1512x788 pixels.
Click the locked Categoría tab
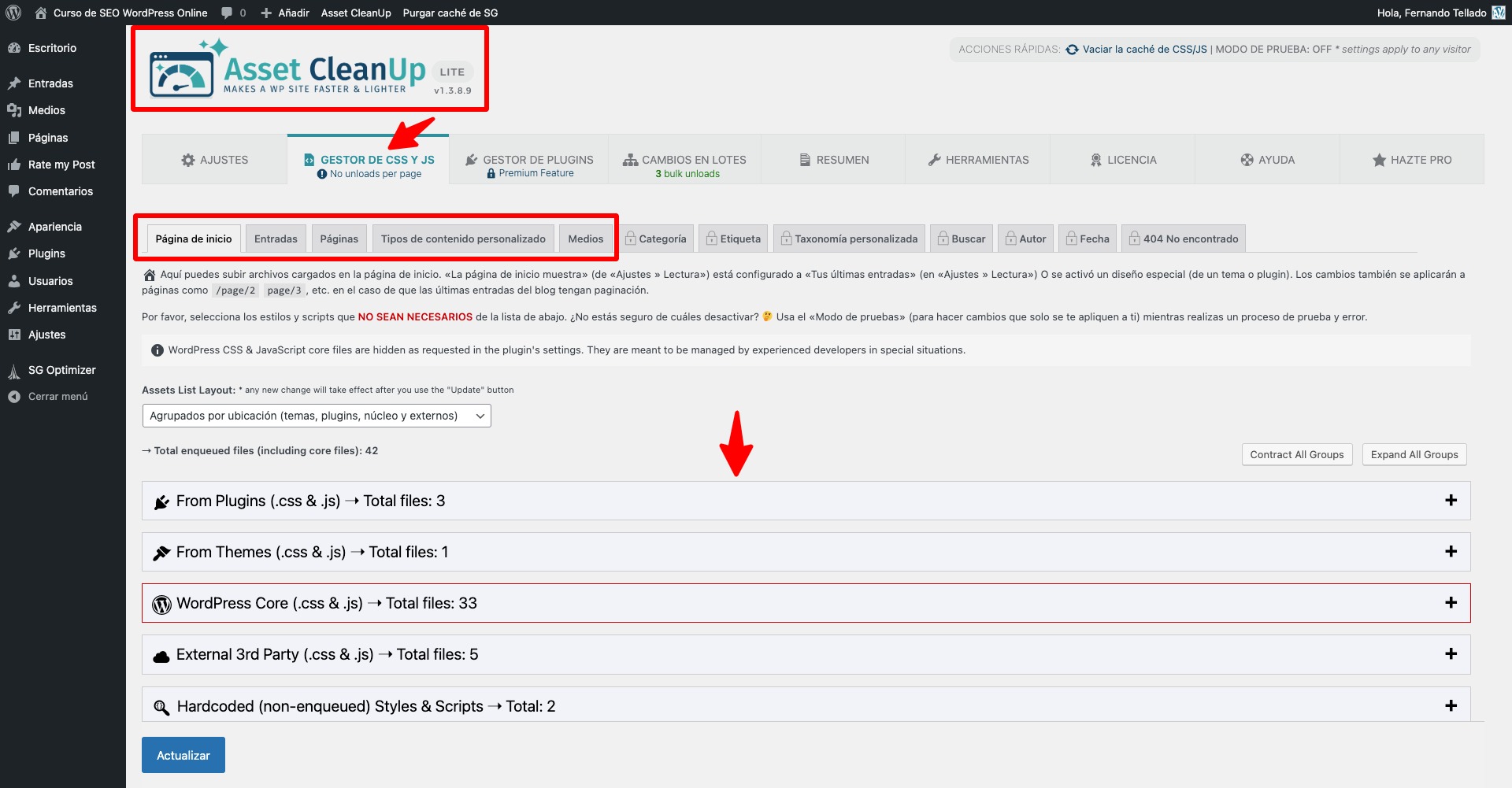click(x=655, y=239)
